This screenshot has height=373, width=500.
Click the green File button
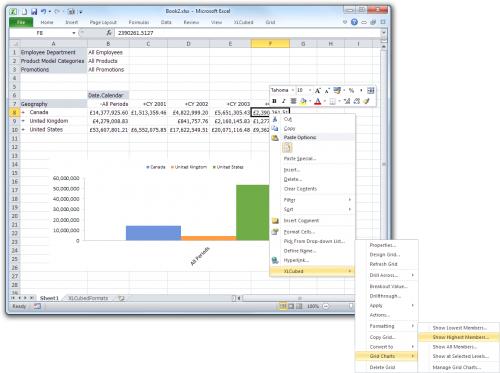[x=21, y=22]
